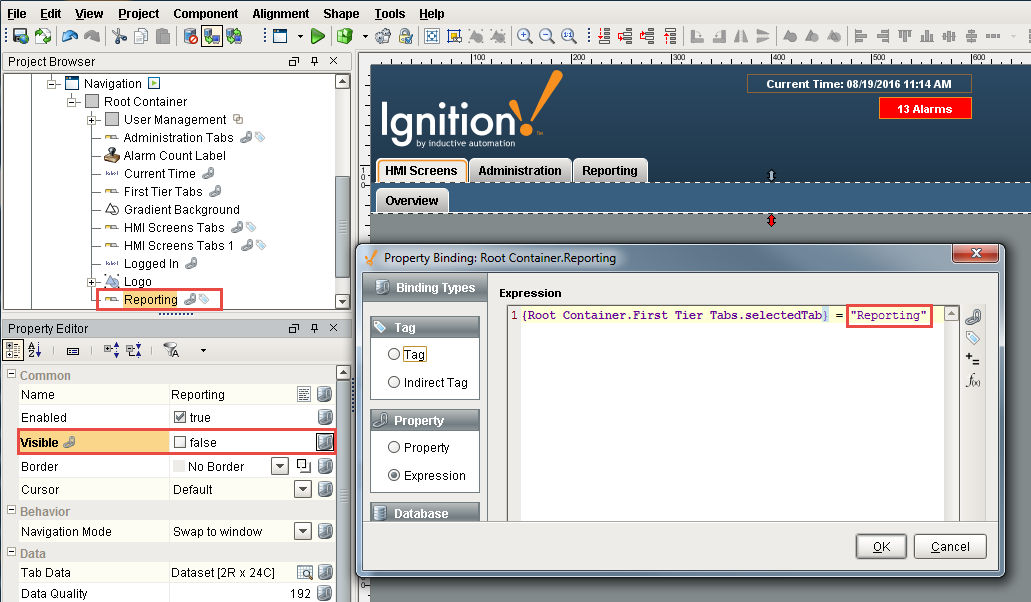Open the dataset viewer icon for Tab Data
Screen dimensions: 1031x602
tap(304, 573)
